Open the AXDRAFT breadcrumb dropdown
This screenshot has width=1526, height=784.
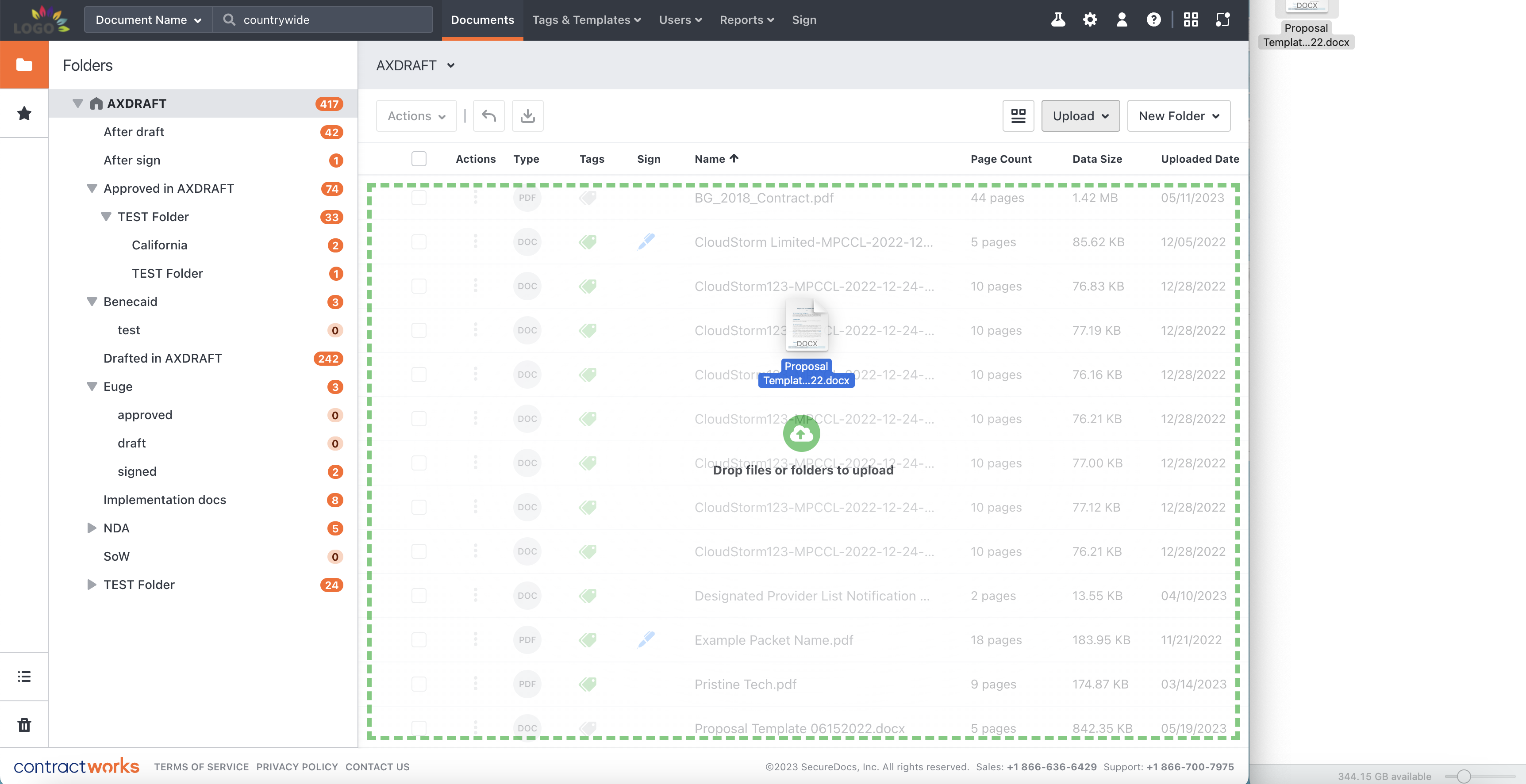415,65
